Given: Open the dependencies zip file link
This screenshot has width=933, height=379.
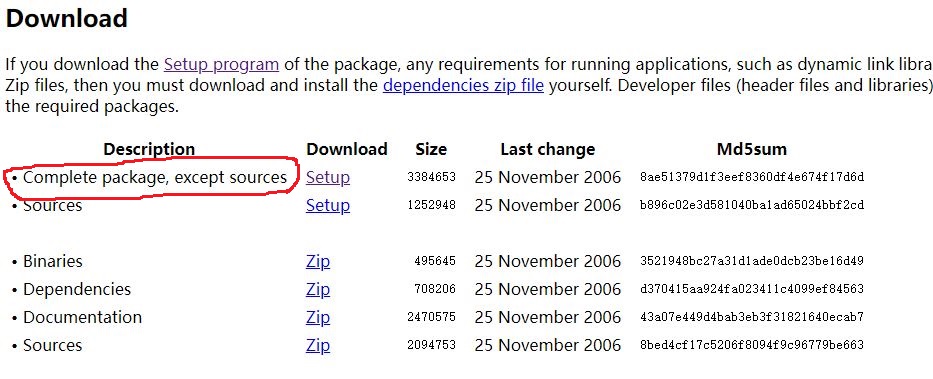Looking at the screenshot, I should [x=464, y=86].
